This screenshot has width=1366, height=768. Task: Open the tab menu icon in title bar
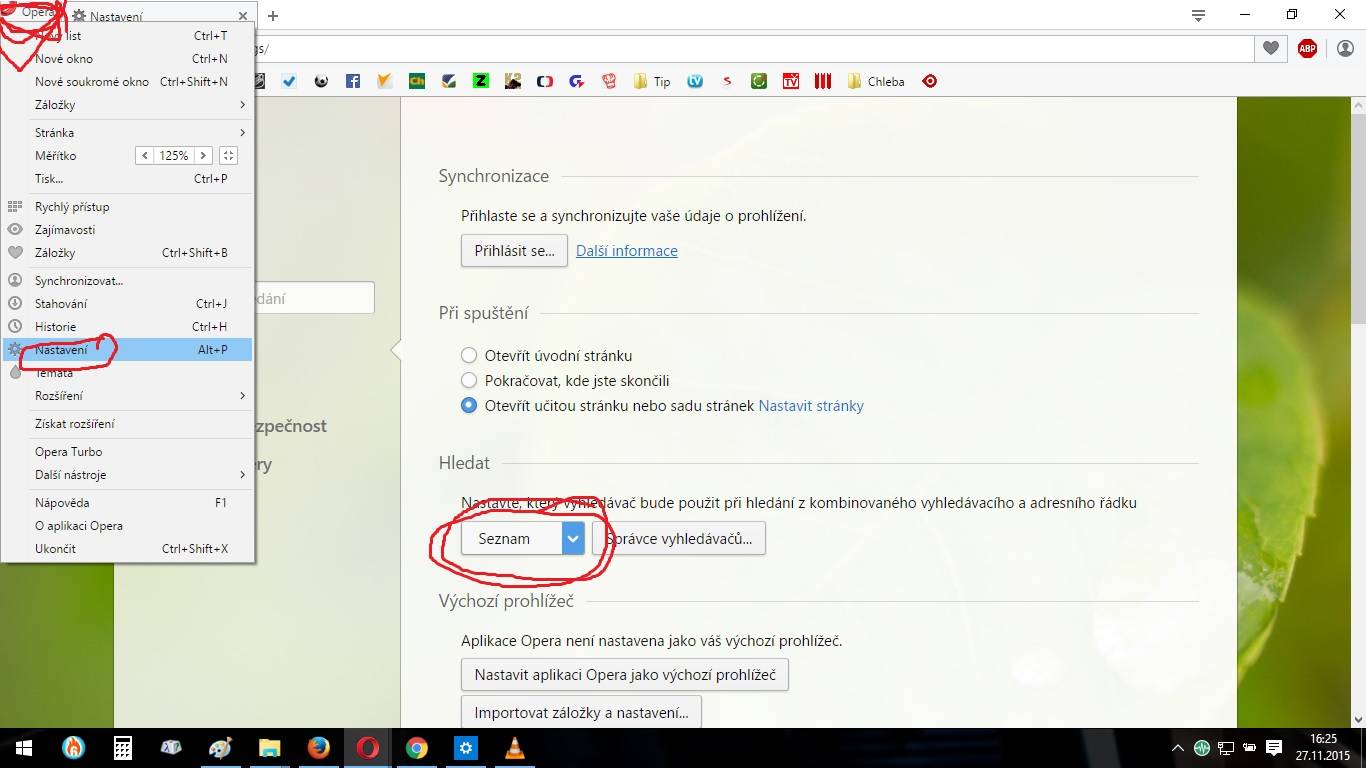1198,15
